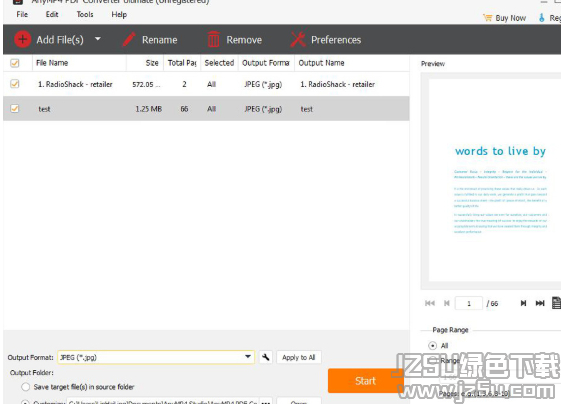Uncheck the RadioShack - retailer file checkbox
This screenshot has height=404, width=561.
[x=15, y=84]
